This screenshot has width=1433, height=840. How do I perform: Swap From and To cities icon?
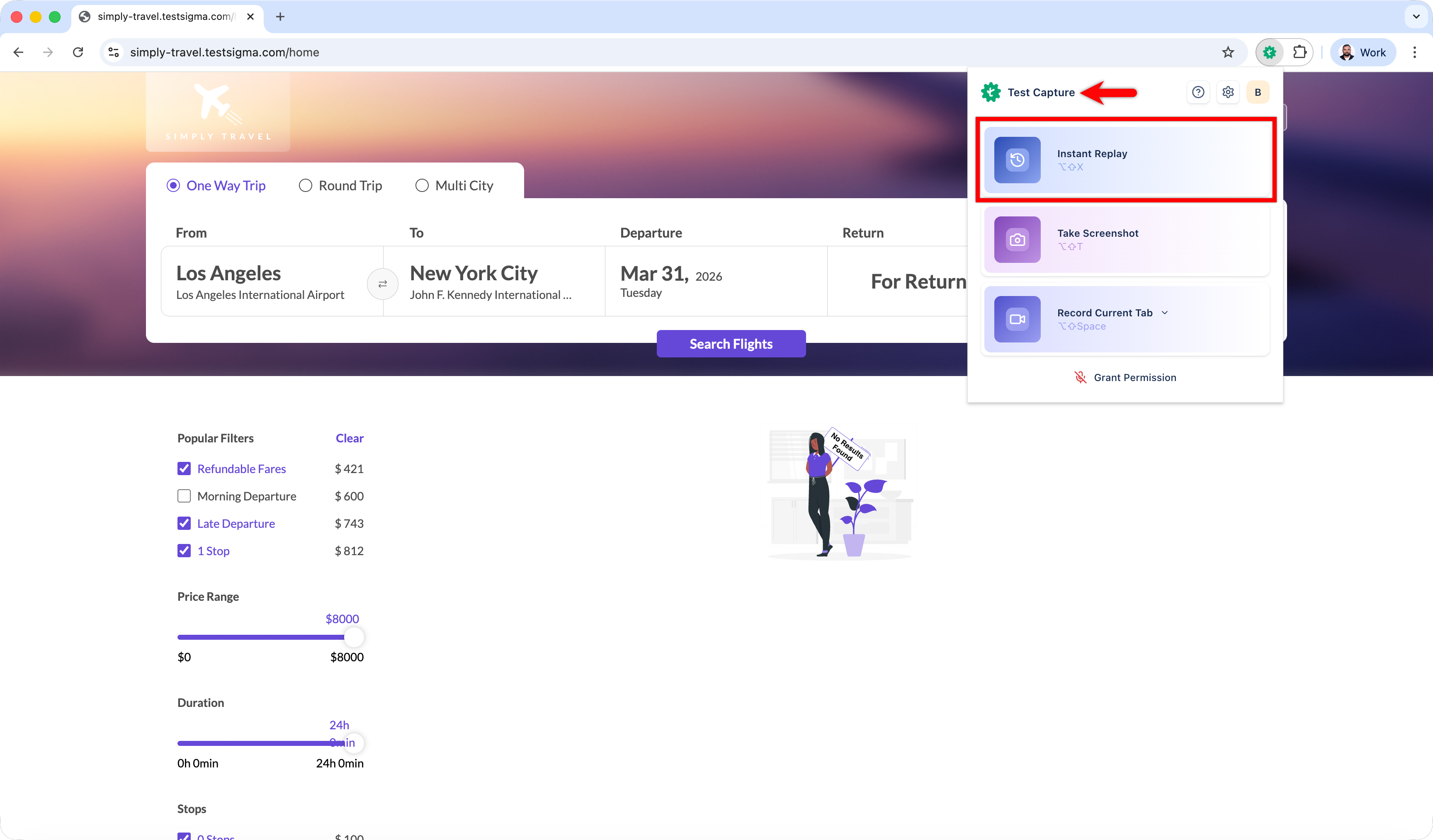pyautogui.click(x=382, y=284)
